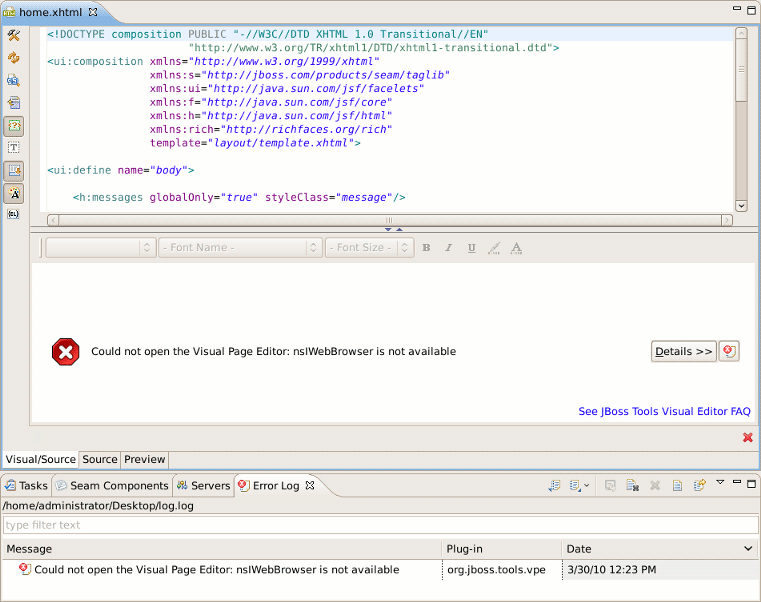Open the Export Log icon in Error Log toolbar

coord(554,486)
